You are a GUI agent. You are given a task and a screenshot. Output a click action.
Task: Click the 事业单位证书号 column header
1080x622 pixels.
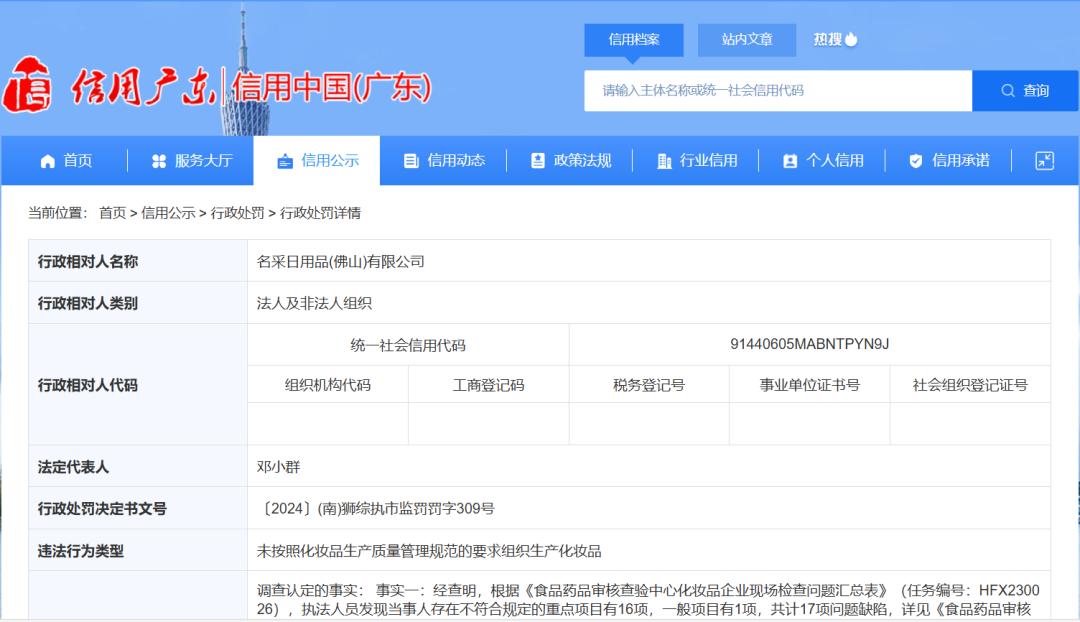pyautogui.click(x=809, y=385)
